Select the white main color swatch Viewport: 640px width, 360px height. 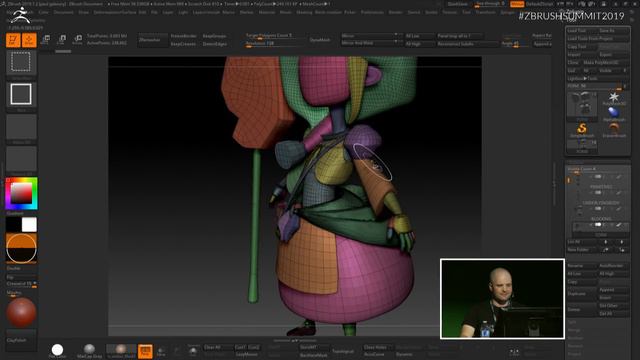coord(29,224)
